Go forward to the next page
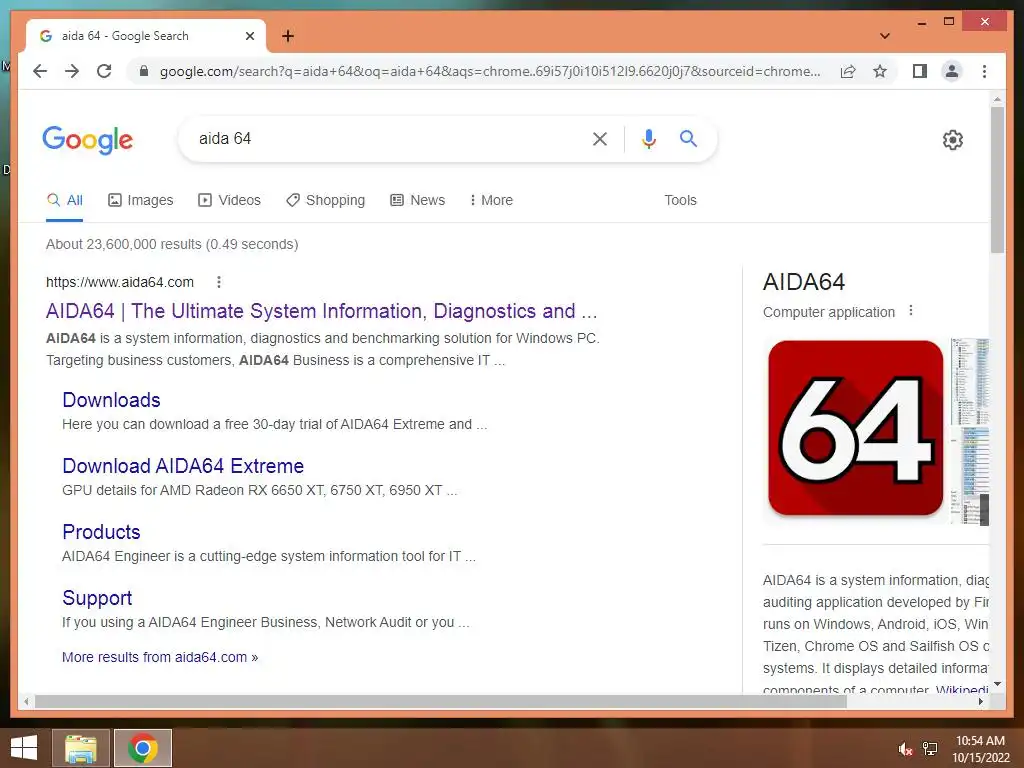The height and width of the screenshot is (768, 1024). [72, 71]
